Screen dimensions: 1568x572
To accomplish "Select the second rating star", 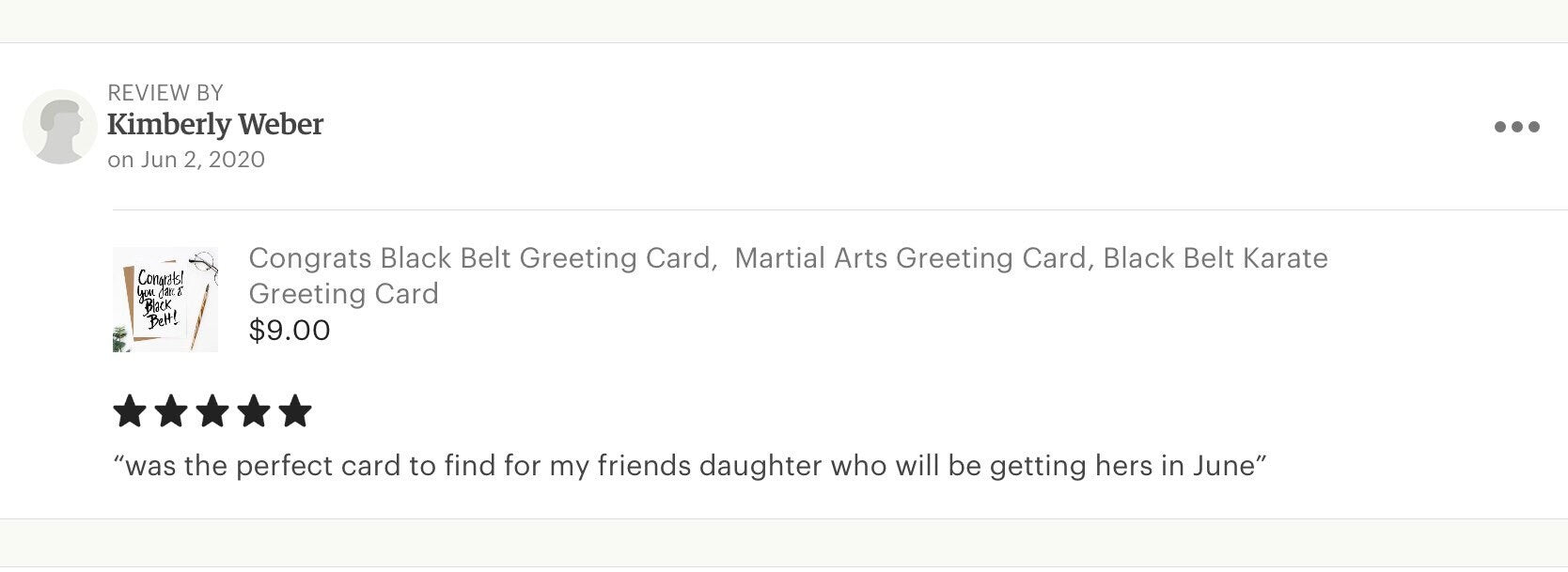I will (172, 410).
